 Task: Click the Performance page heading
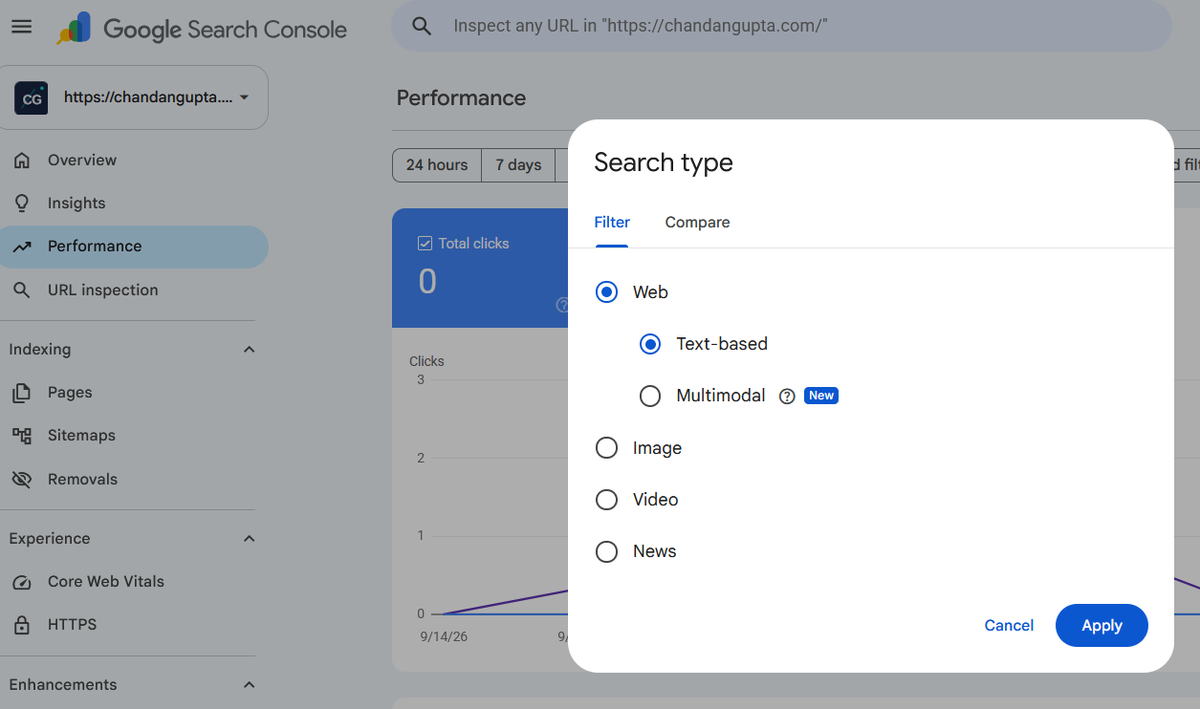tap(461, 98)
